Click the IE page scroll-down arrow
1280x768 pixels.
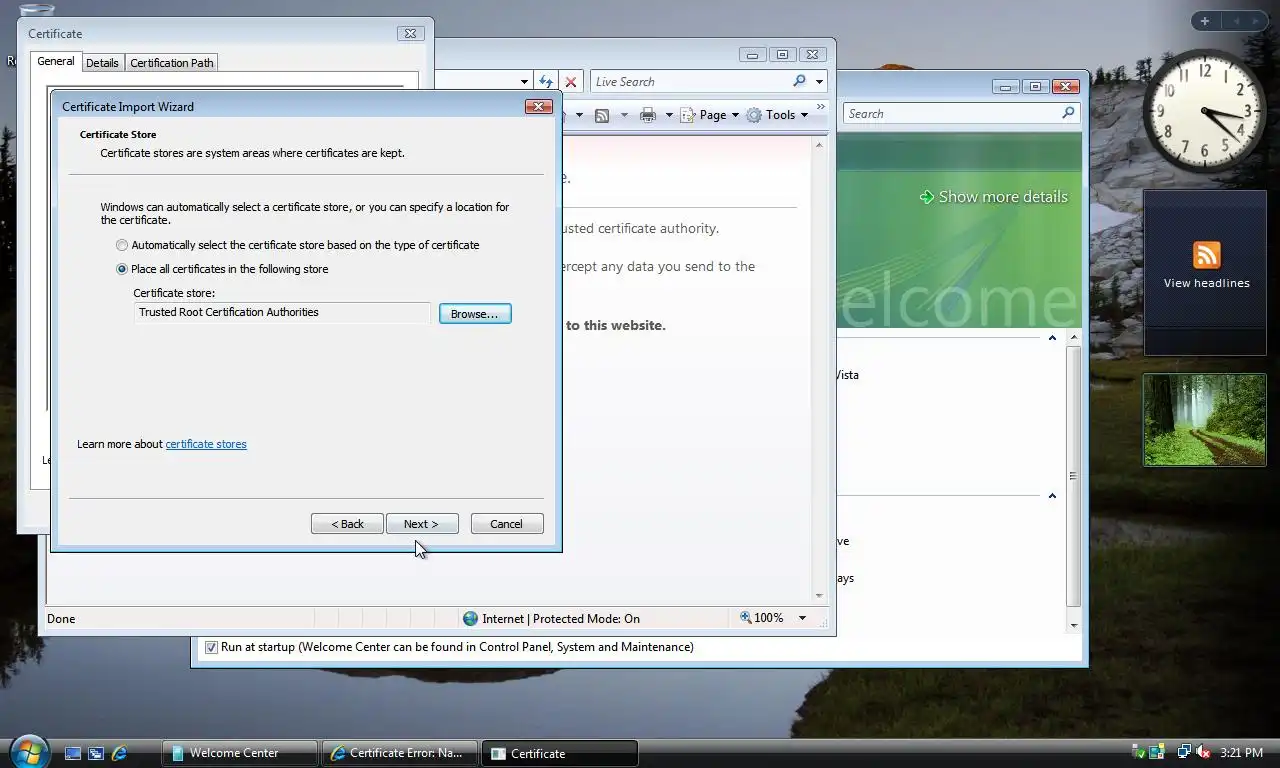point(820,596)
